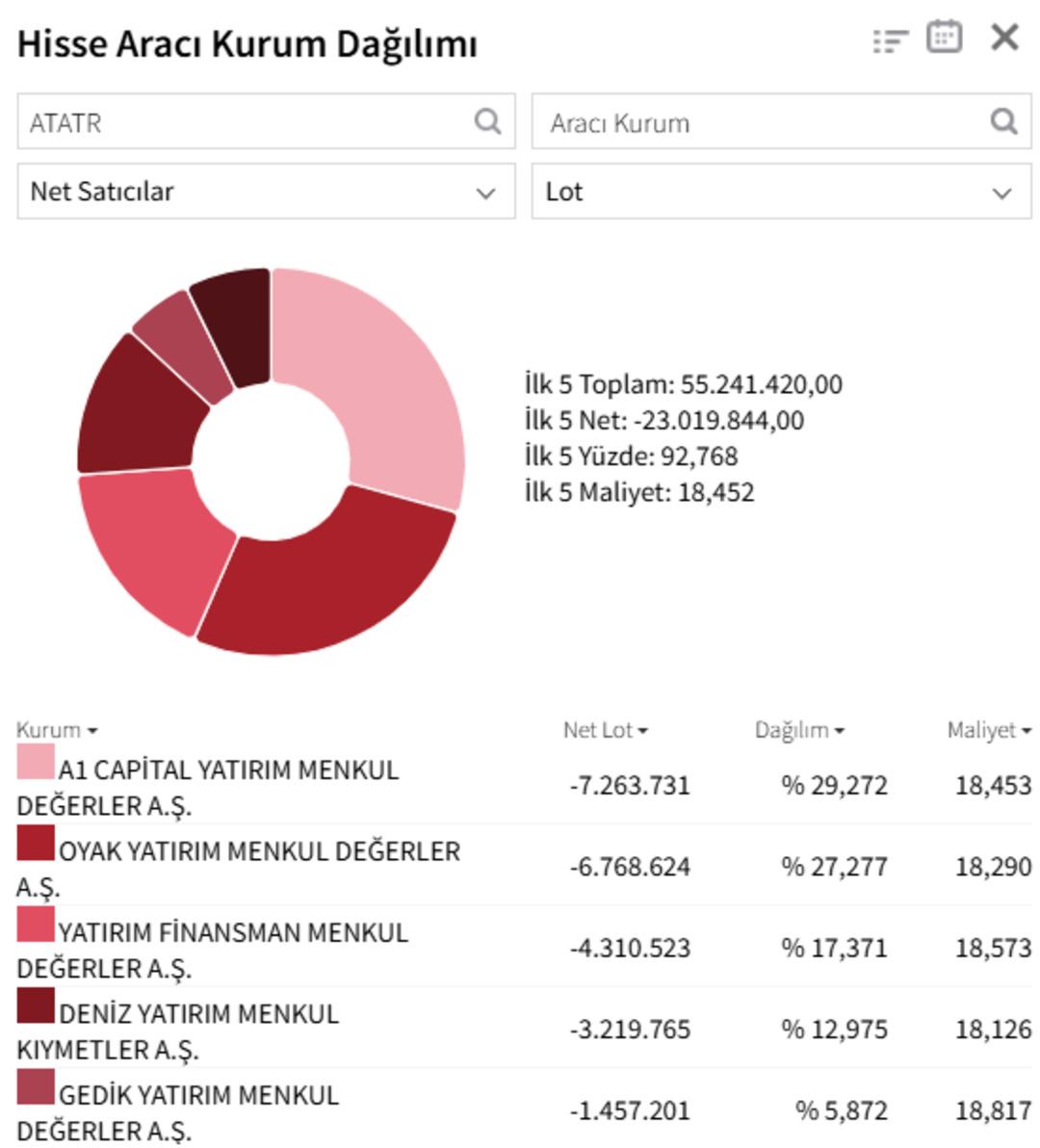Screen dimensions: 1040x1148
Task: Open the list view icon at top right
Action: 894,39
